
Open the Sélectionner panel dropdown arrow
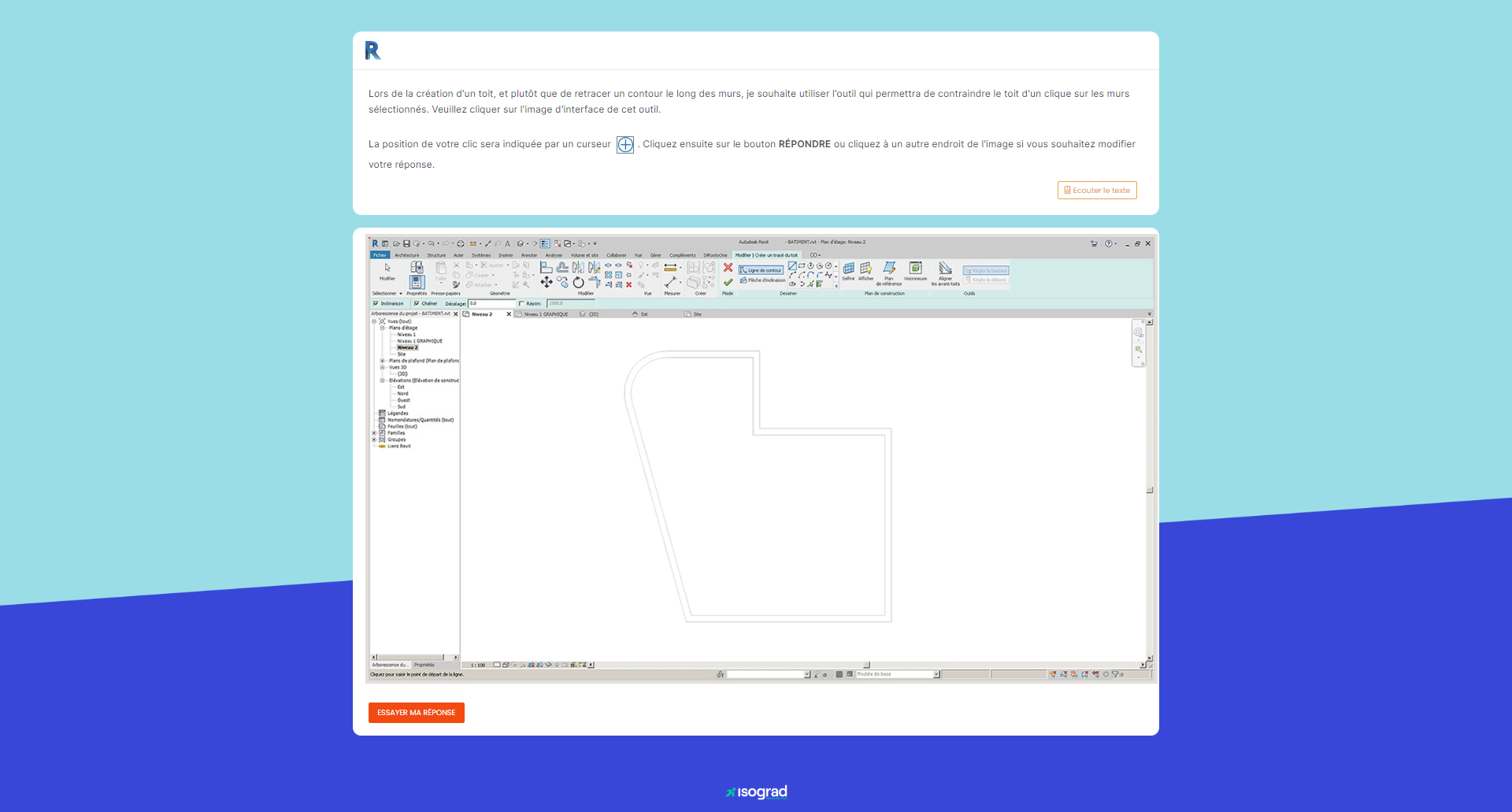(x=401, y=293)
